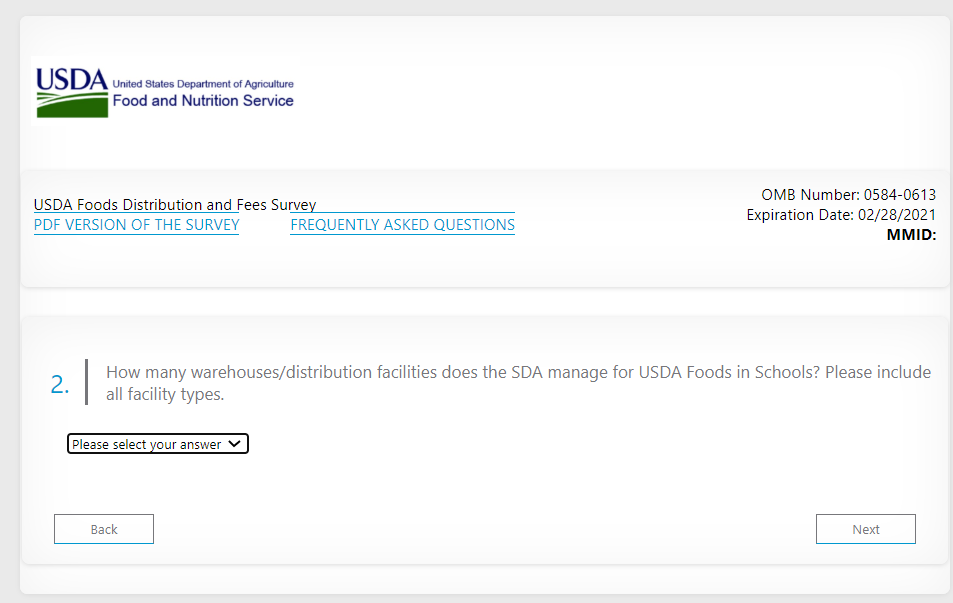Viewport: 953px width, 603px height.
Task: Click the OMB Number 0584-0613 text
Action: click(848, 195)
